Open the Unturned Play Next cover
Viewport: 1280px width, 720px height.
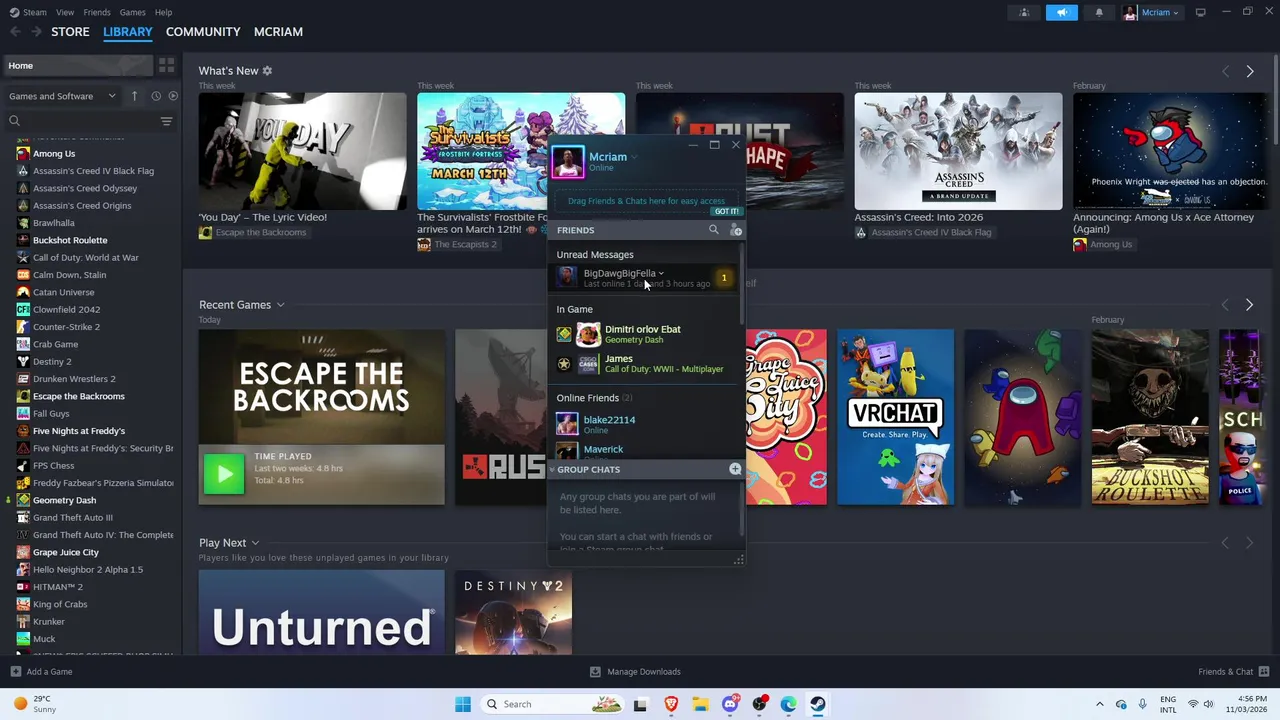pos(321,612)
